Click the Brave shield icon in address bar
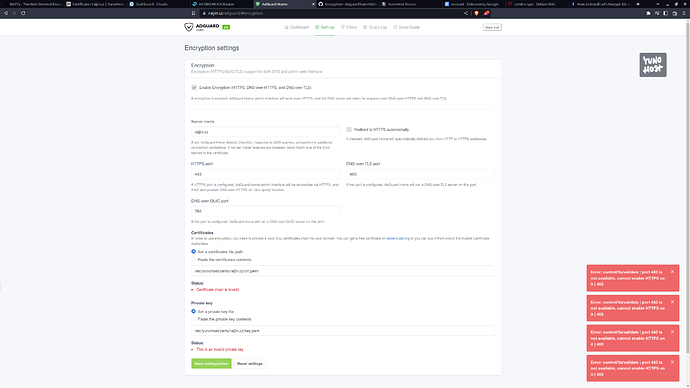This screenshot has height=388, width=690. pyautogui.click(x=476, y=13)
